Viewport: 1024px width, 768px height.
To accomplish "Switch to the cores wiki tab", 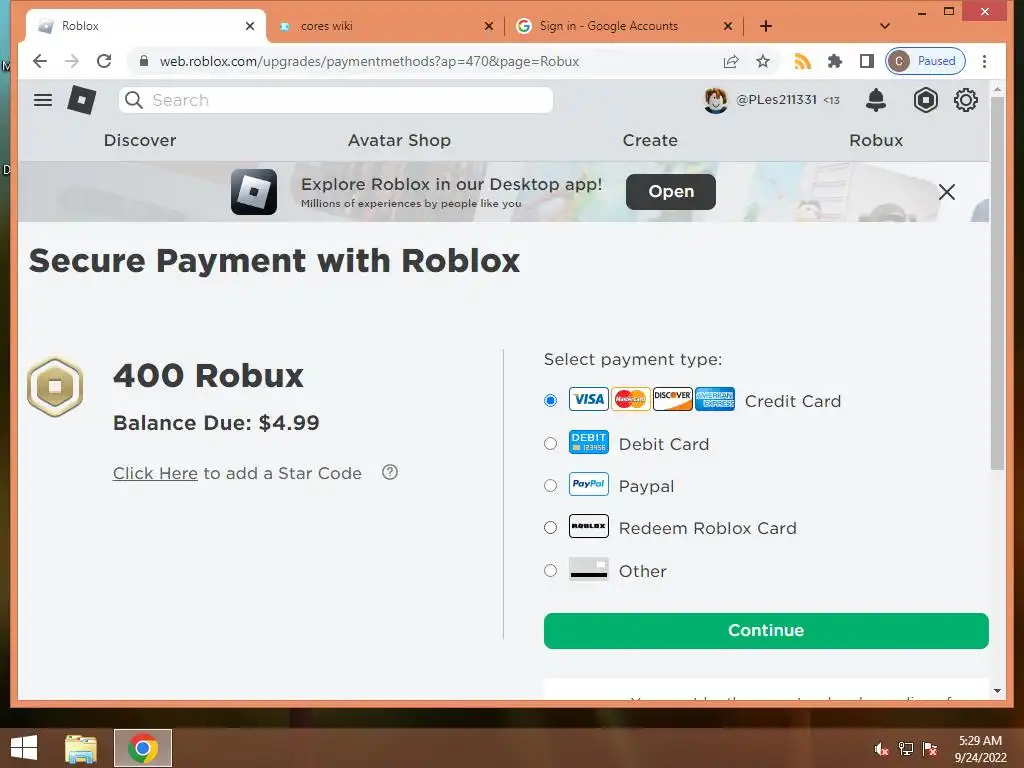I will point(385,26).
